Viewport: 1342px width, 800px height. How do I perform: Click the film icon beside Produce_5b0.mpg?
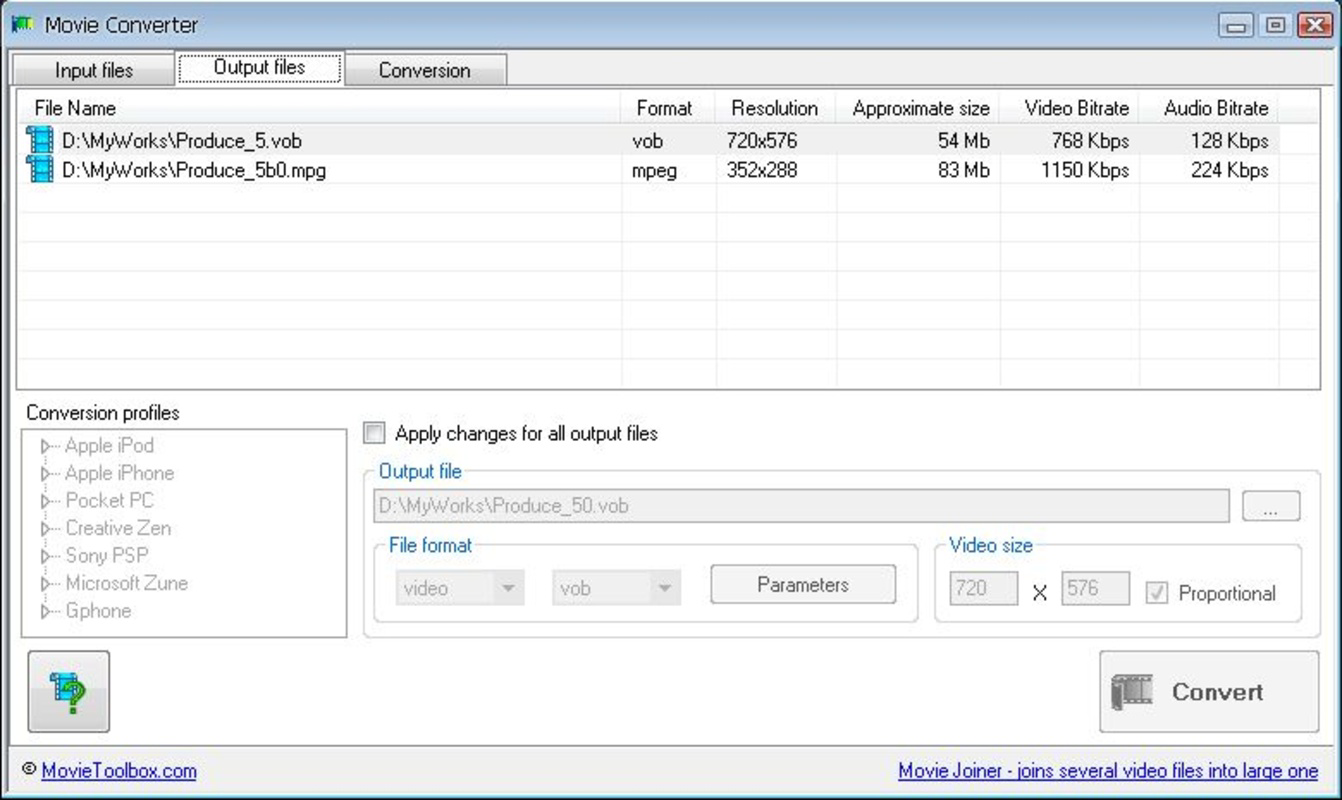40,169
